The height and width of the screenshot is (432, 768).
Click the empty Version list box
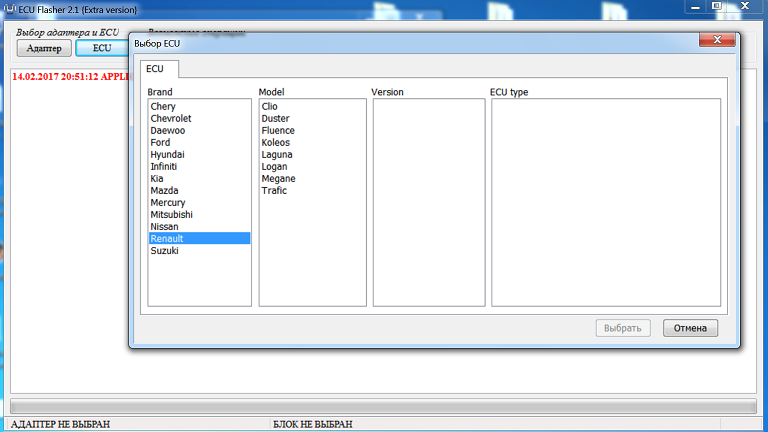tap(429, 202)
